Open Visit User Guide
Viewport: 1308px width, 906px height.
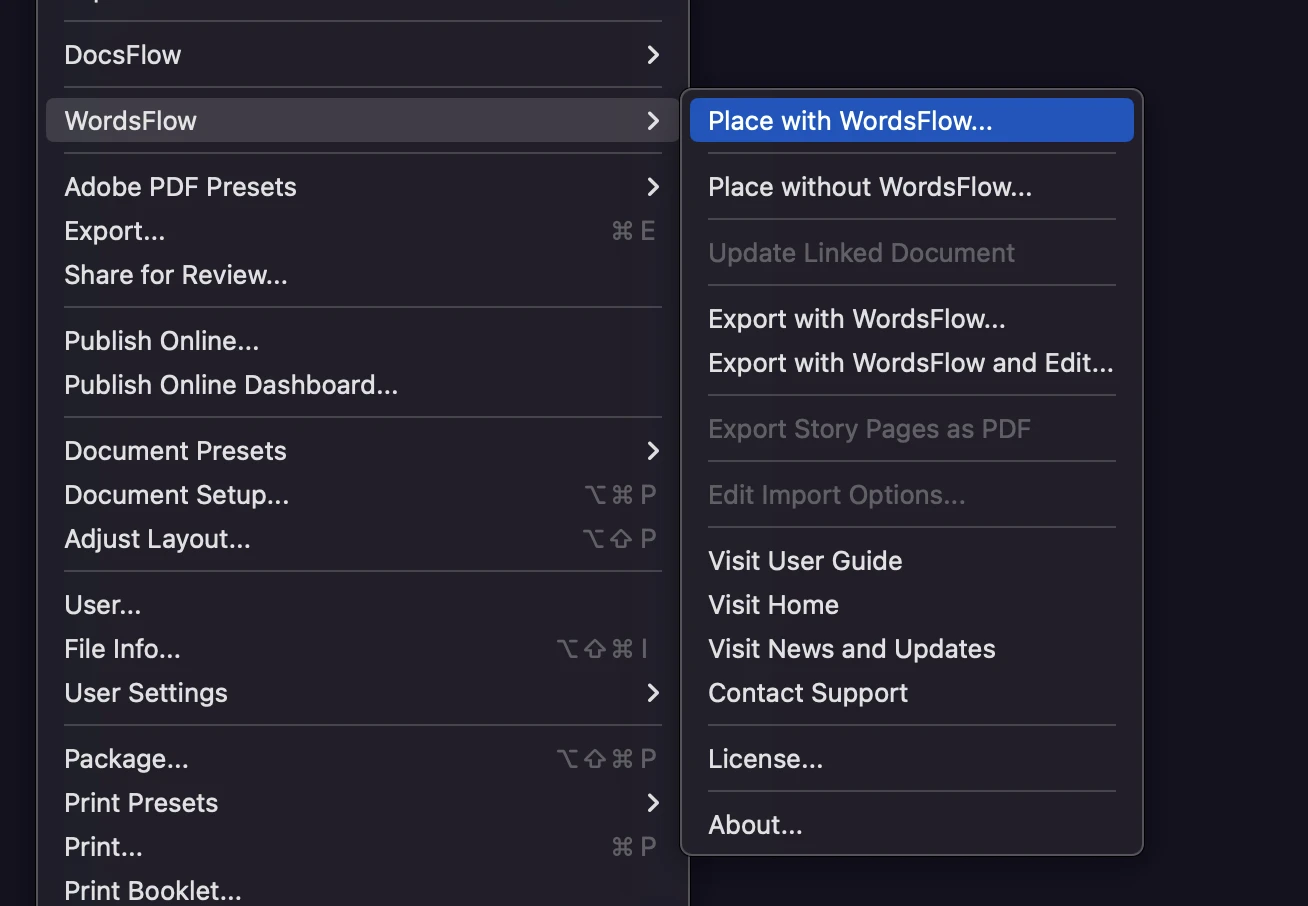click(912, 561)
